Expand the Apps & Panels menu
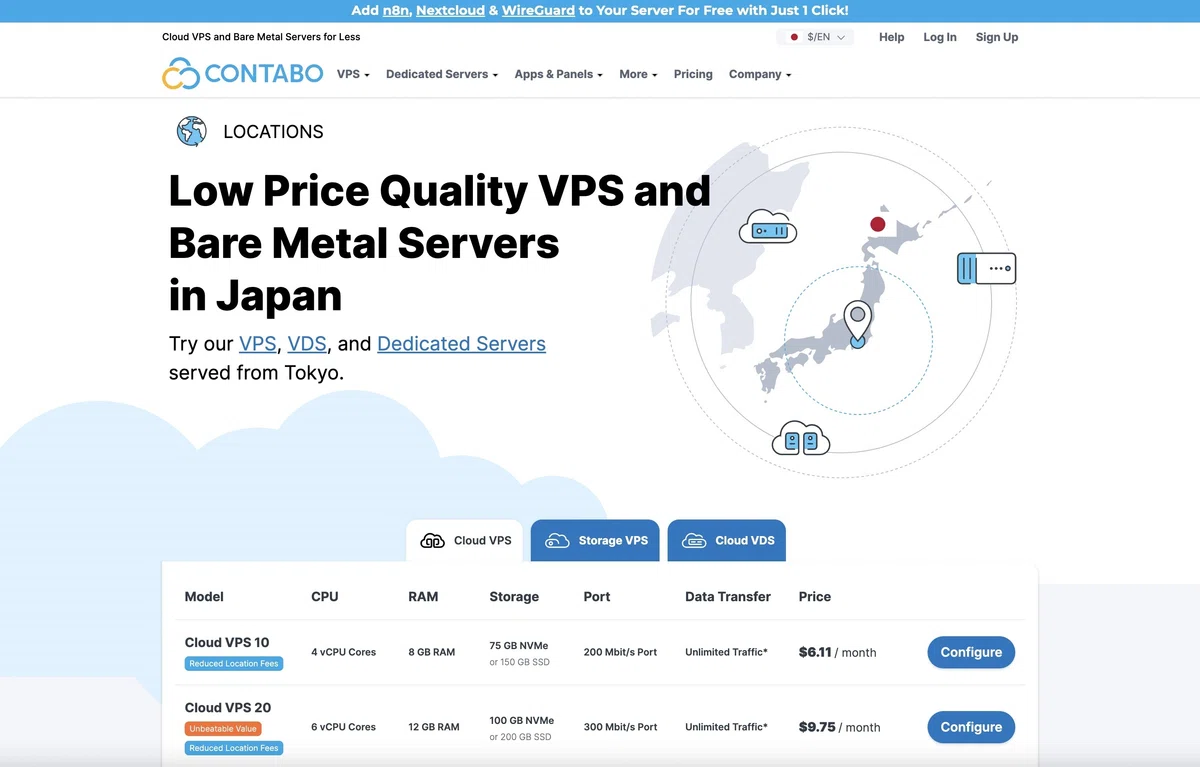The image size is (1200, 767). (x=559, y=74)
